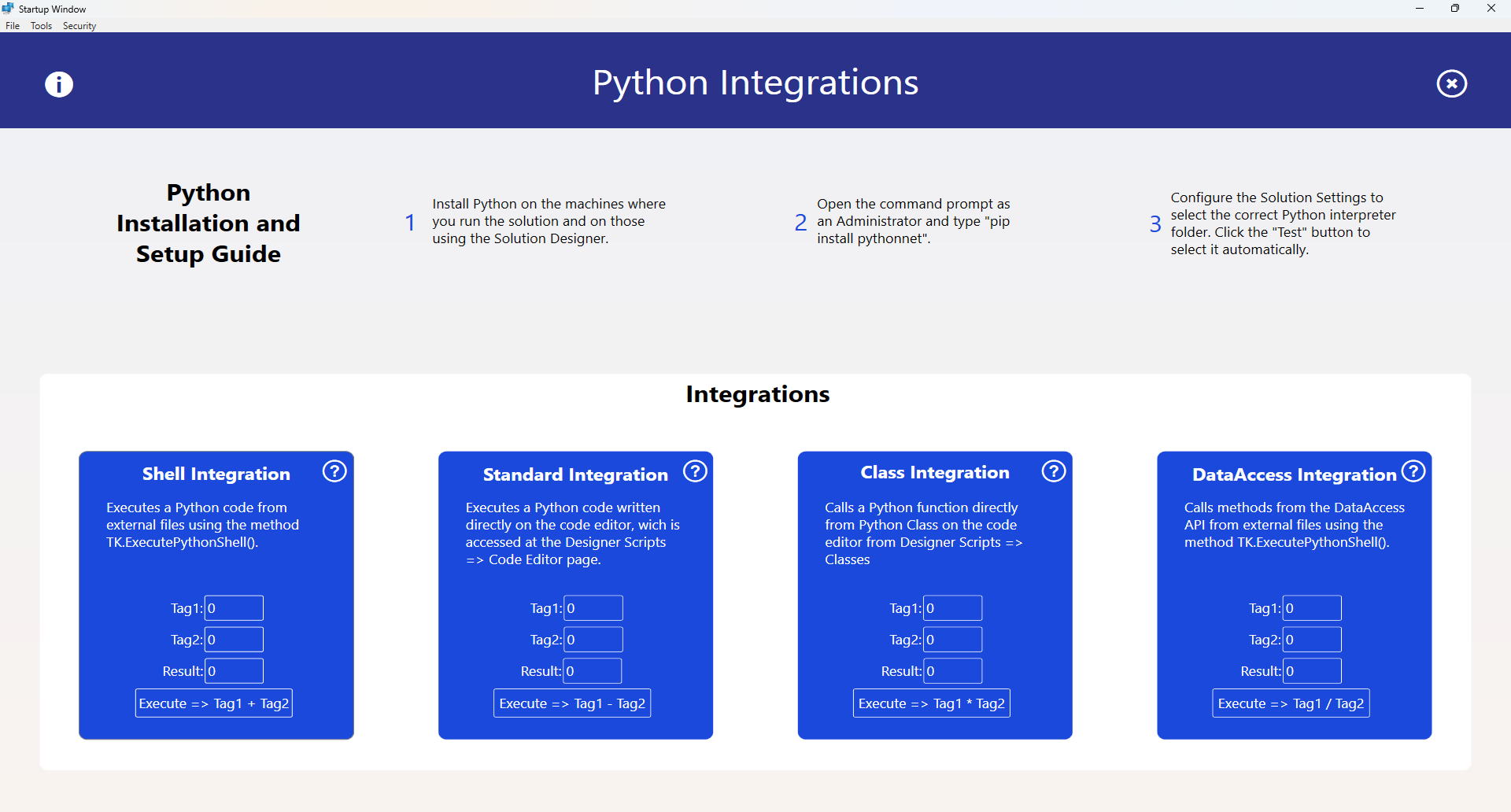Open Class Integration help icon
Image resolution: width=1511 pixels, height=812 pixels.
point(1054,471)
